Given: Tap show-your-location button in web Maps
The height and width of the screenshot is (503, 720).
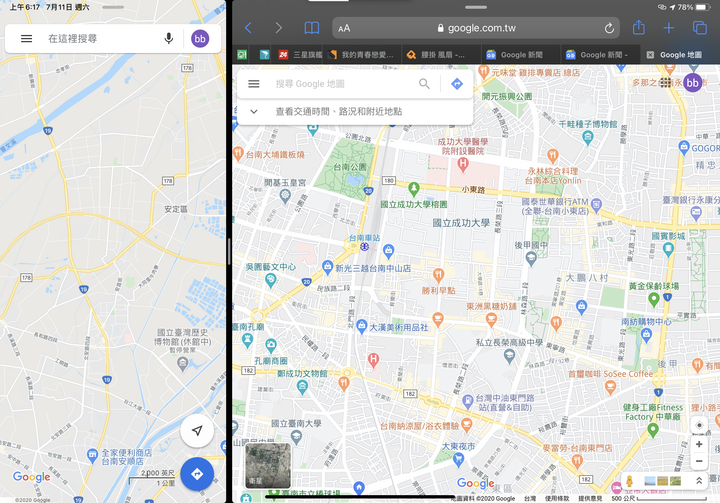Looking at the screenshot, I should pos(699,425).
